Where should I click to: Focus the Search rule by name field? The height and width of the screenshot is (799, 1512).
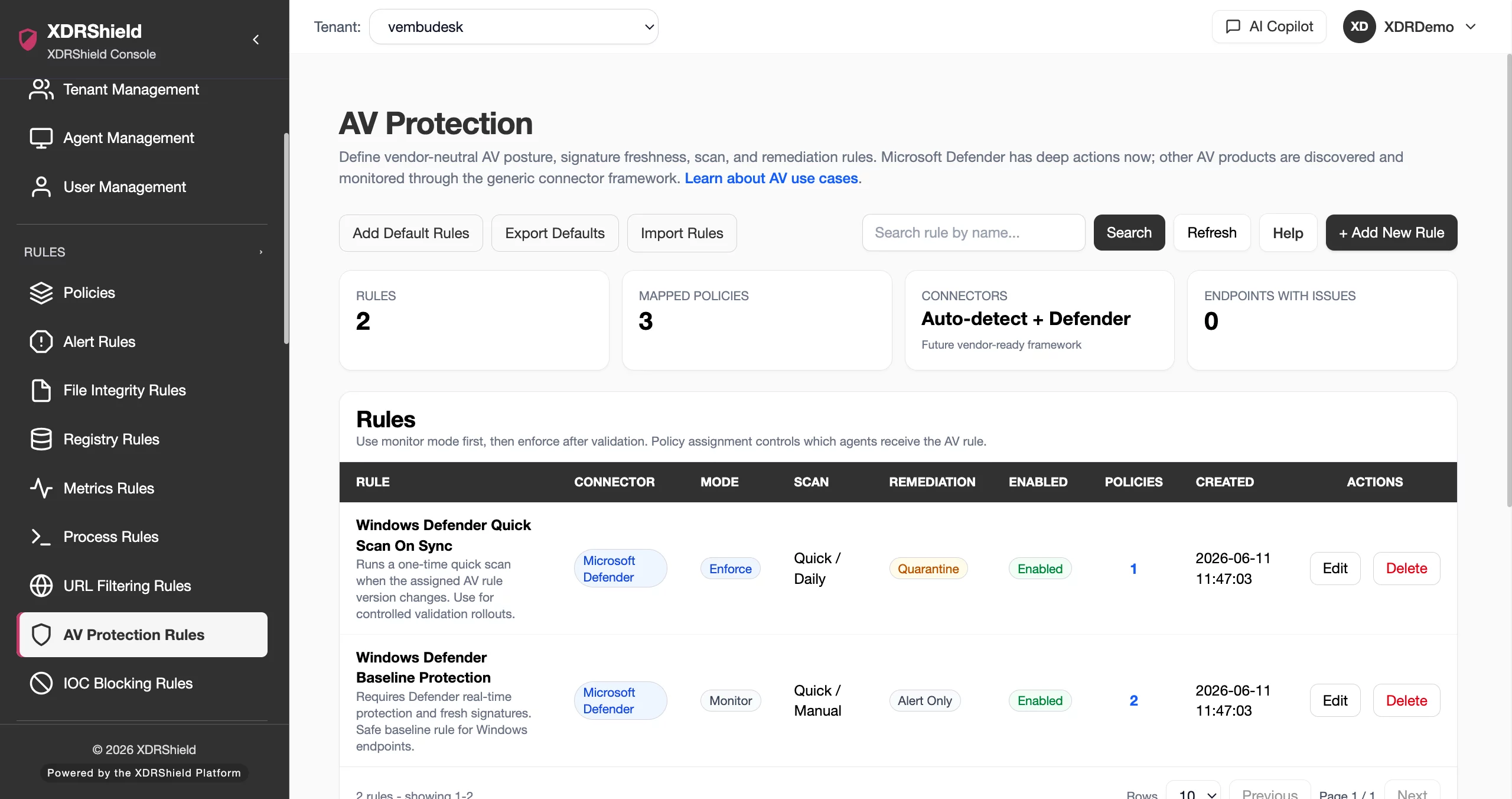pos(973,233)
